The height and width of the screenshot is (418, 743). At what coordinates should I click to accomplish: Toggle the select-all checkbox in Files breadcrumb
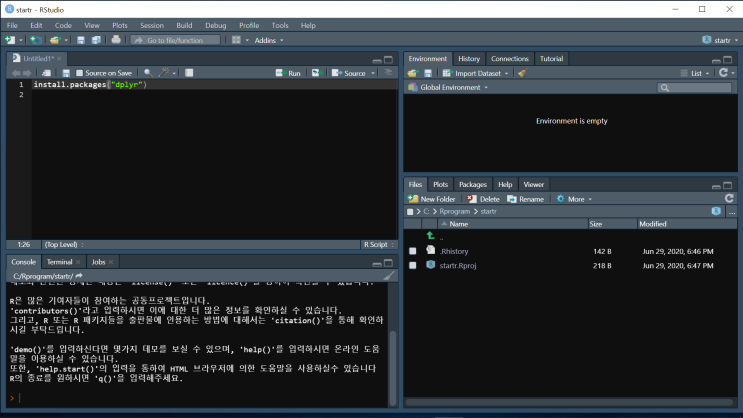[410, 212]
